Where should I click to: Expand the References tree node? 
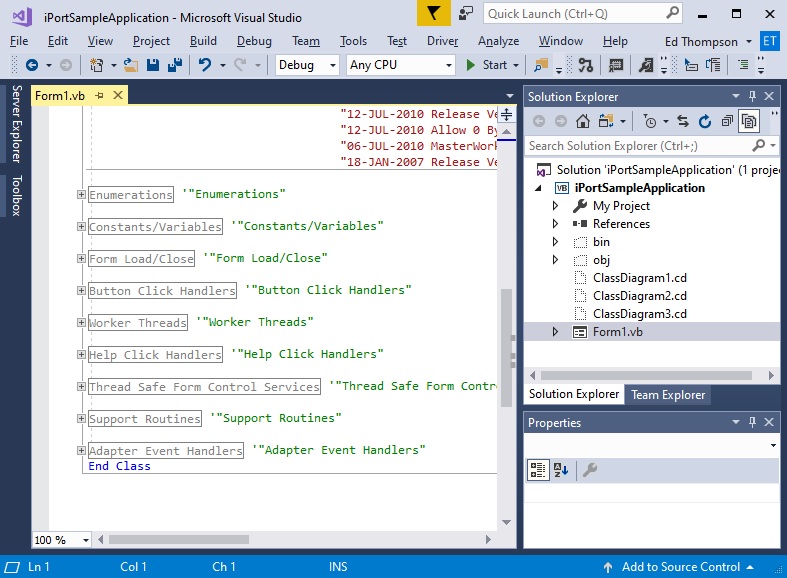click(x=555, y=224)
